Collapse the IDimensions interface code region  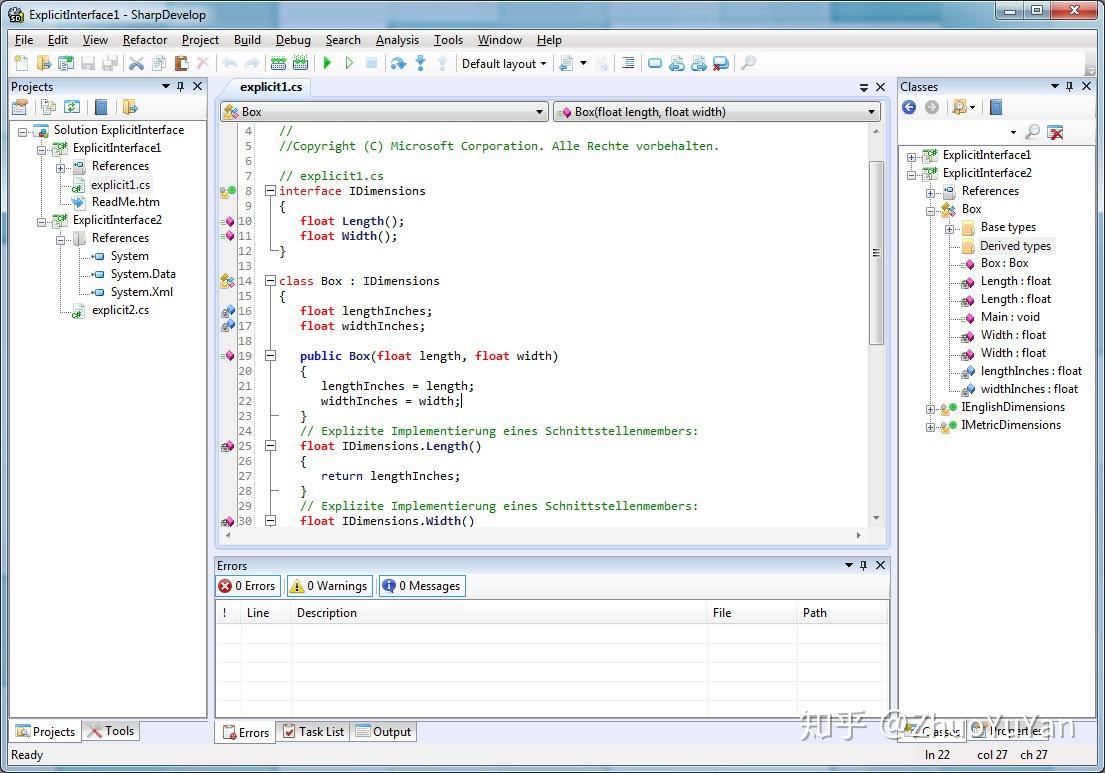tap(270, 190)
